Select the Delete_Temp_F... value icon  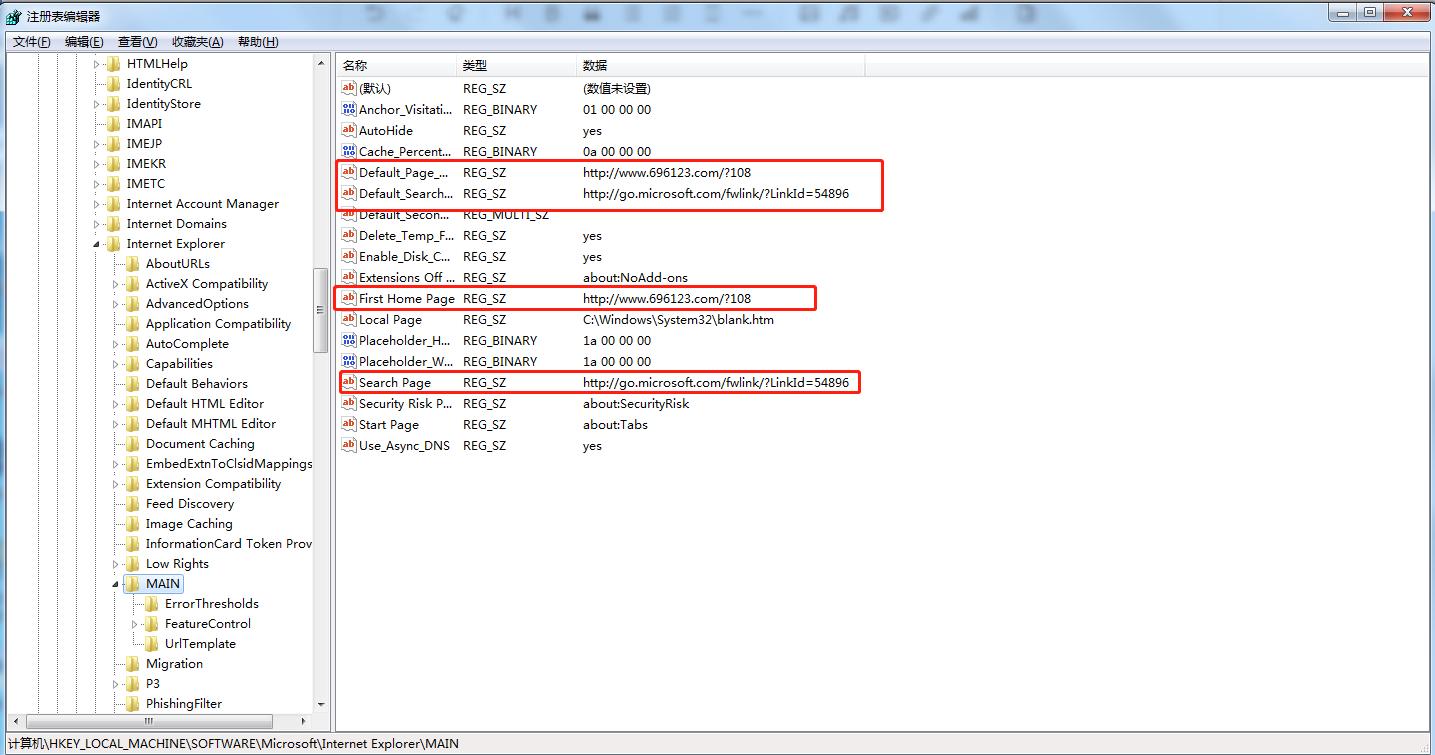(x=349, y=235)
